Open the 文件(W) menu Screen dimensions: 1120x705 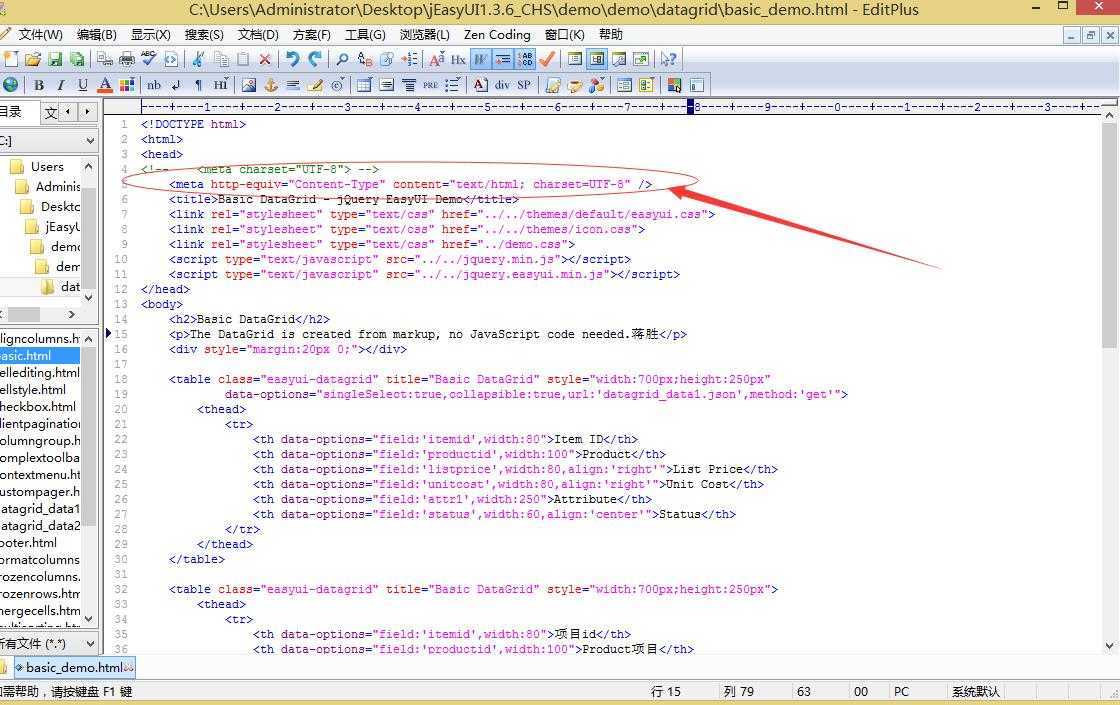[40, 34]
